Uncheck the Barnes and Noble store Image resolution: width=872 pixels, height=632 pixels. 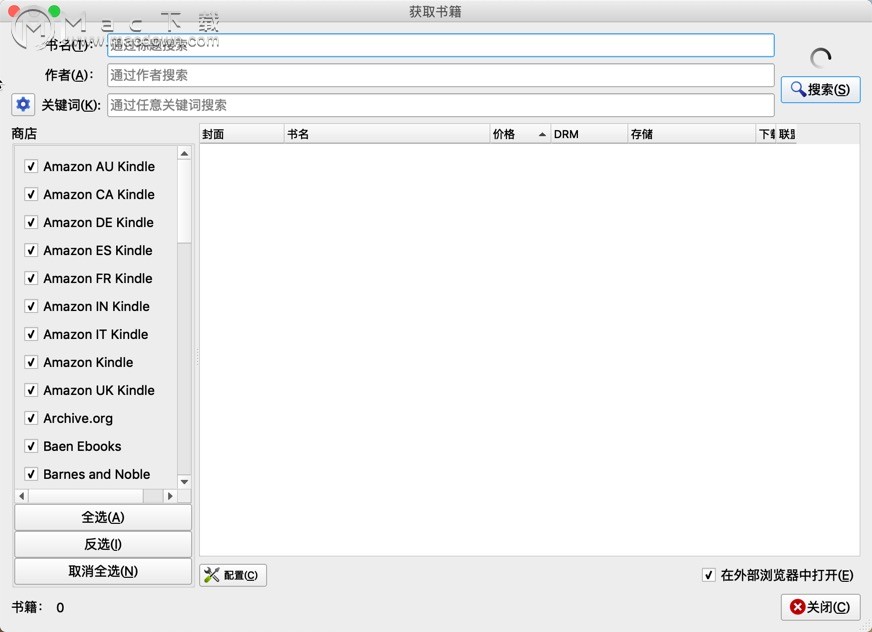tap(31, 474)
